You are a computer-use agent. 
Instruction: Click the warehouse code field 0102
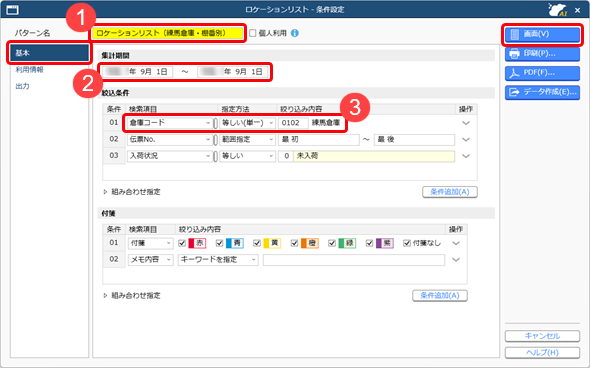pyautogui.click(x=293, y=123)
